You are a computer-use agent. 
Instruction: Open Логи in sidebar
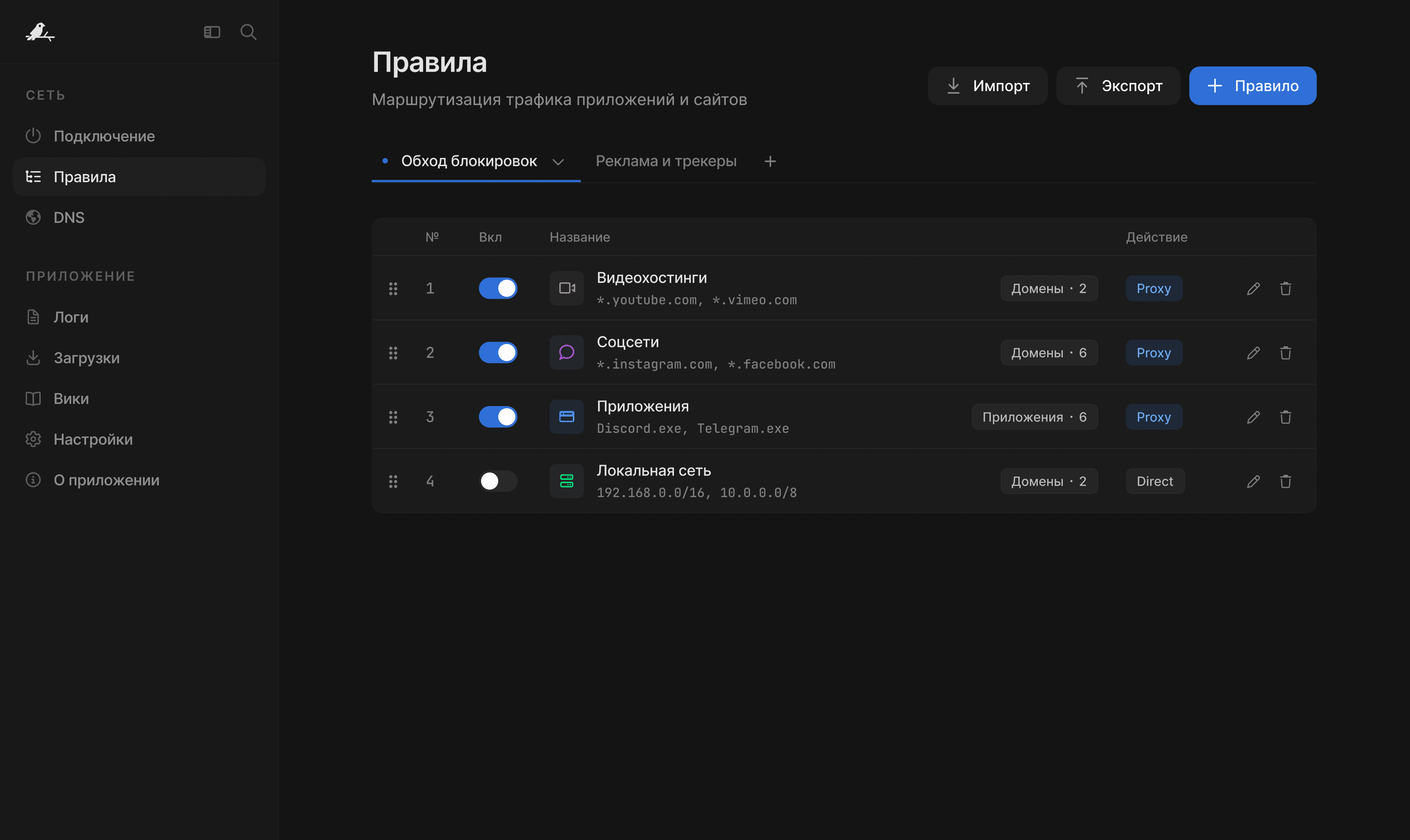139,318
